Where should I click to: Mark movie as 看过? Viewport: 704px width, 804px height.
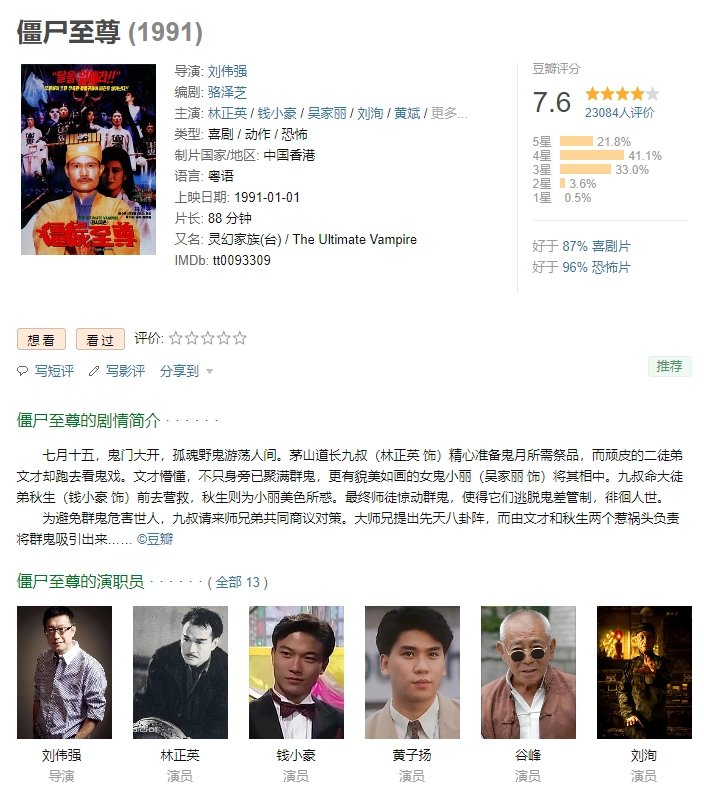[100, 339]
